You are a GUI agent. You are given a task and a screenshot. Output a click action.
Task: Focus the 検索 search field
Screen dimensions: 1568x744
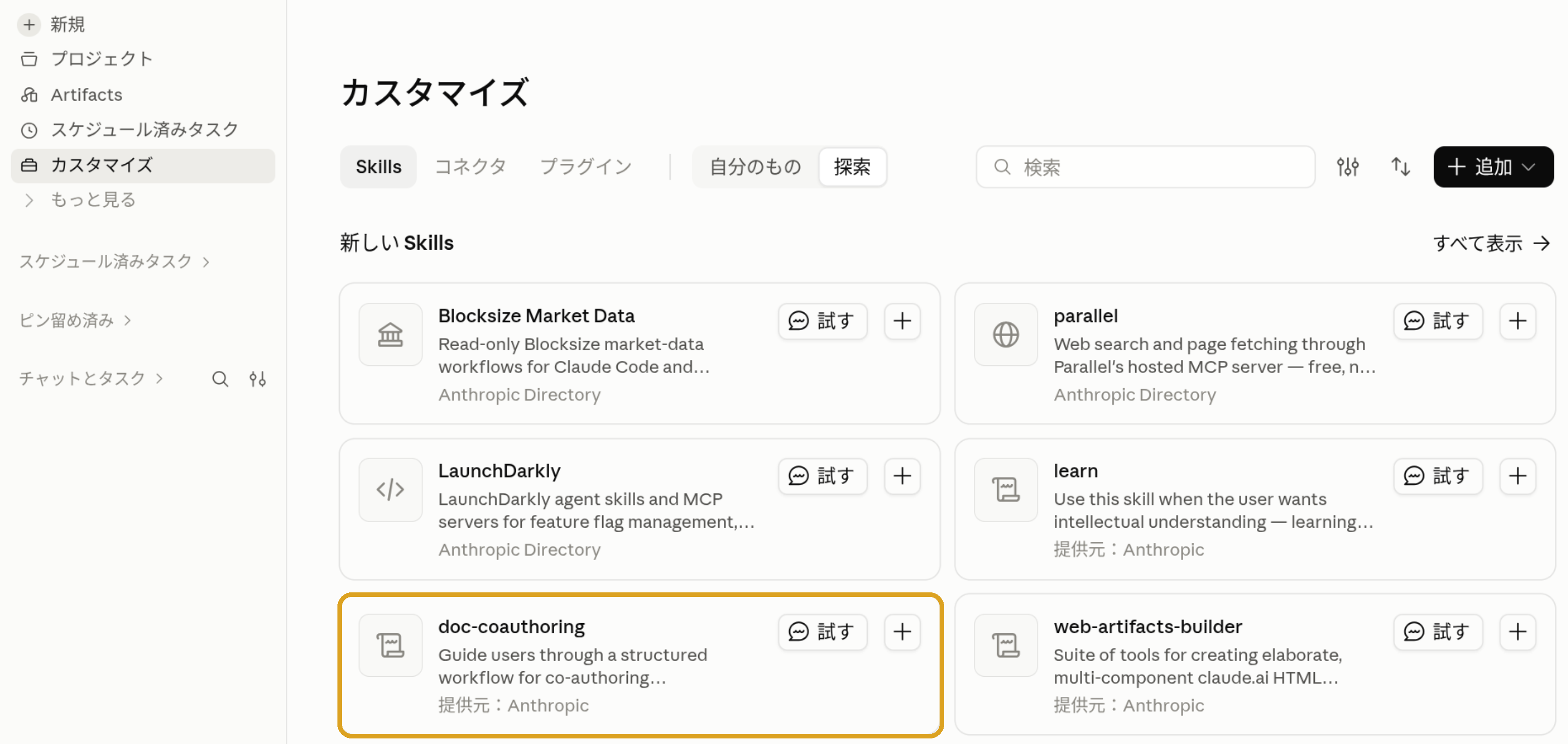pos(1145,167)
